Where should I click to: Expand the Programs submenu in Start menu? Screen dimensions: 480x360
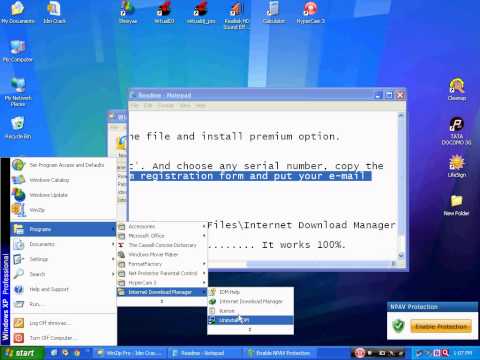pos(63,229)
